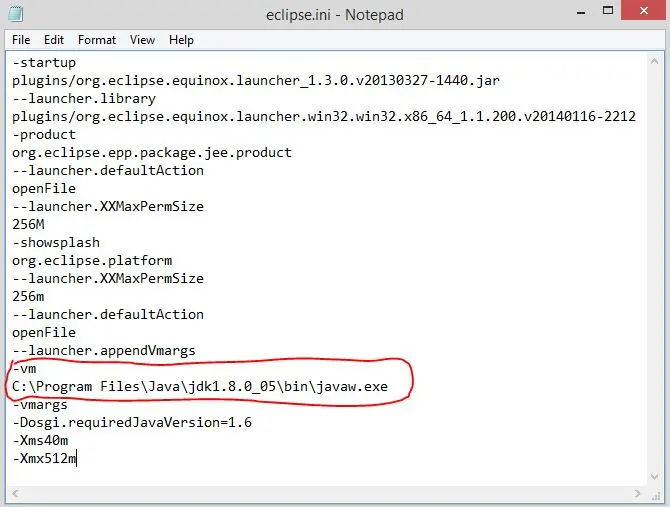Open the File menu

coord(21,40)
